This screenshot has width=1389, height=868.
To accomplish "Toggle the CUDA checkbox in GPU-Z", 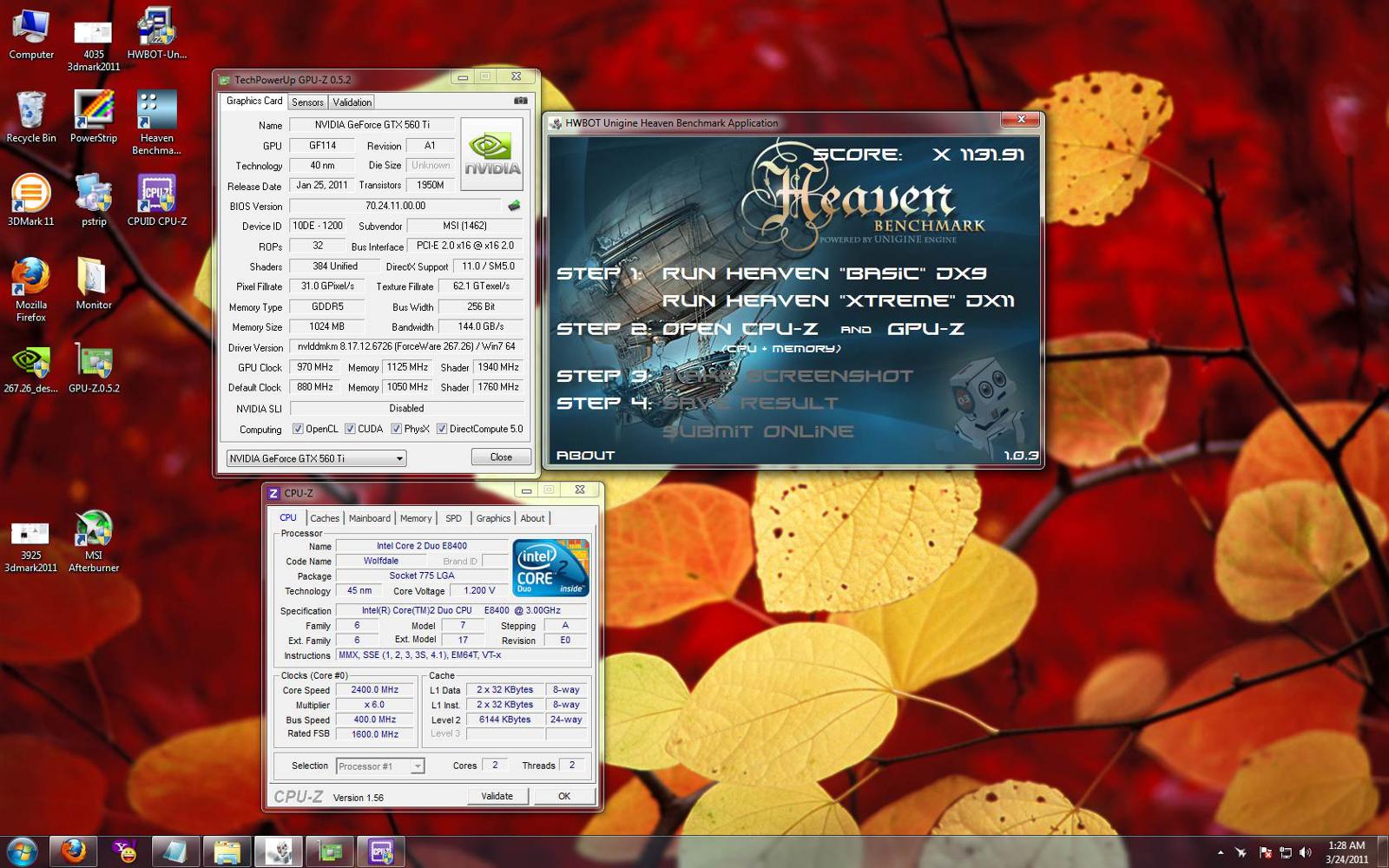I will [x=350, y=429].
